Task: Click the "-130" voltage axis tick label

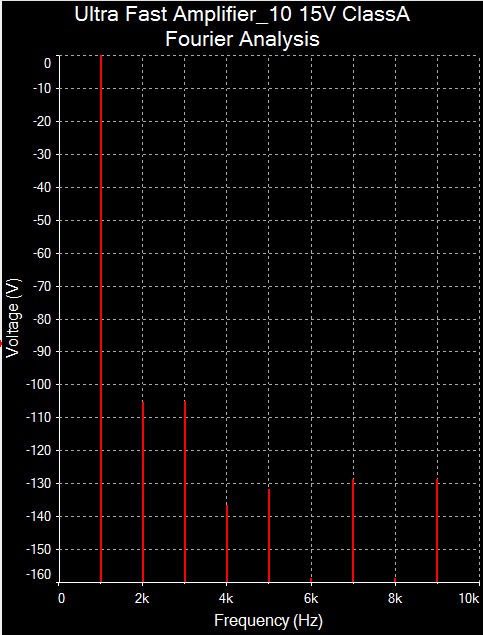Action: [38, 483]
